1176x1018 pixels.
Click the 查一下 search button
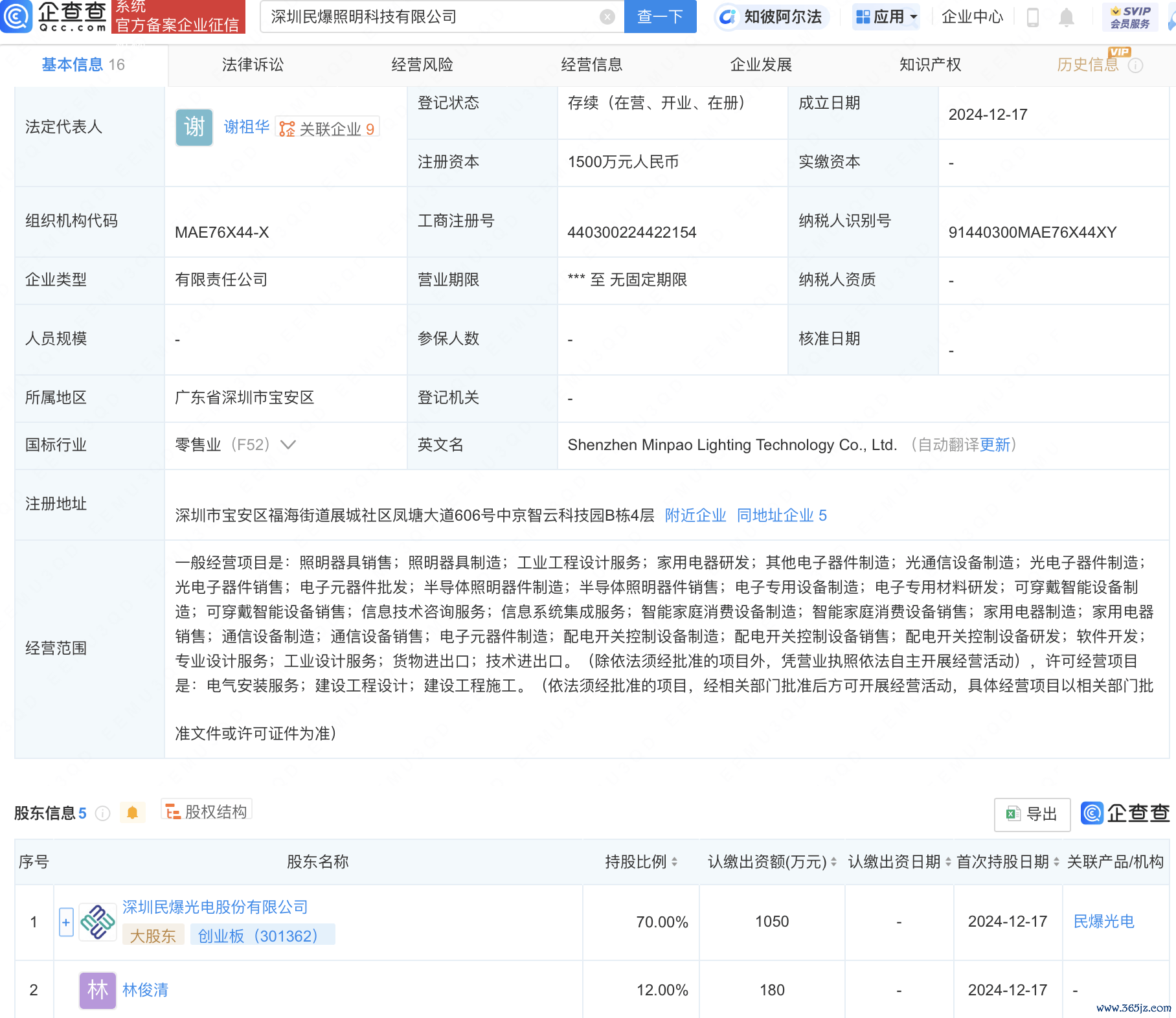[660, 17]
